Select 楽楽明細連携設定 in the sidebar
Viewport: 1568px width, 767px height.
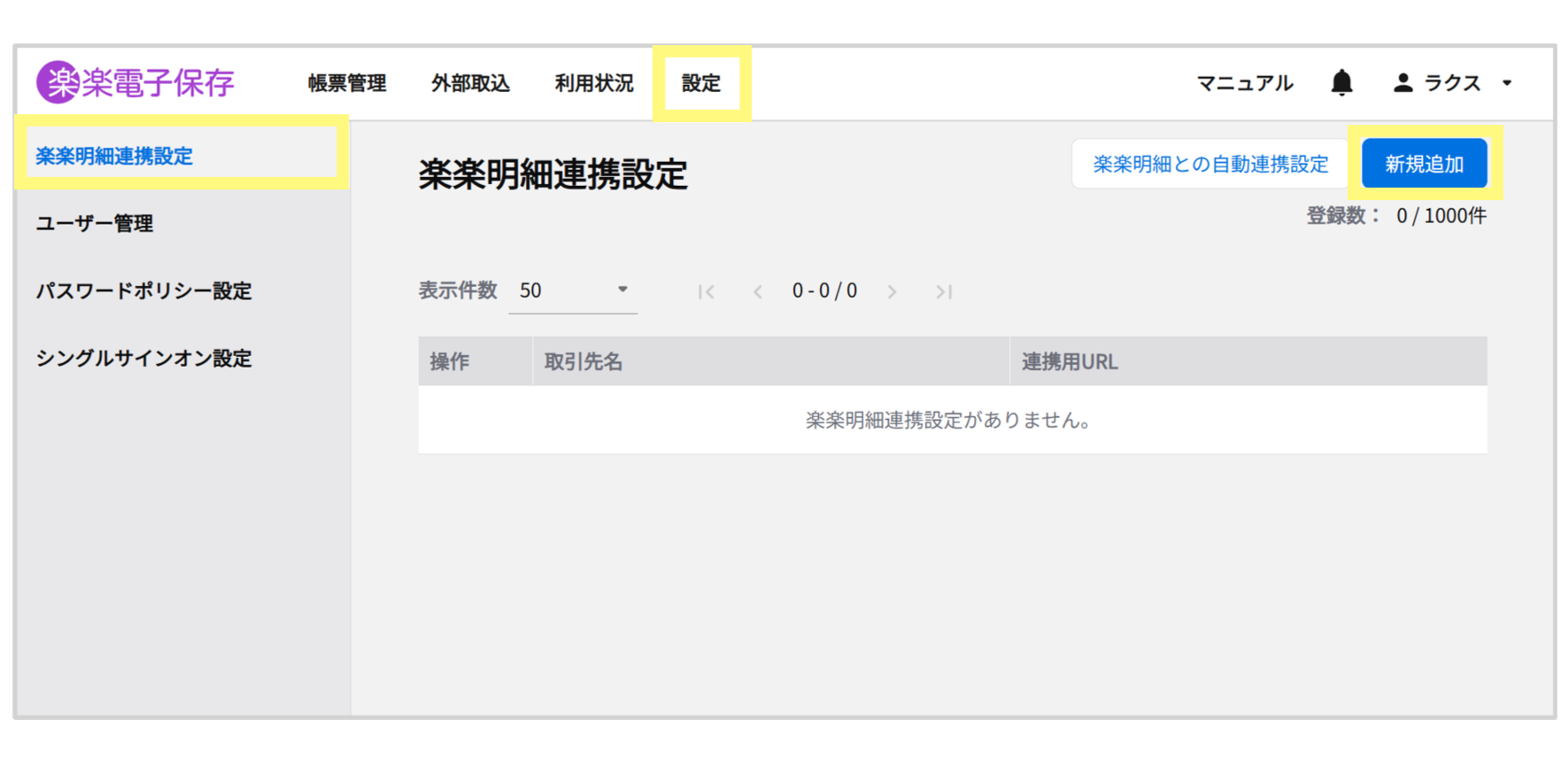coord(114,156)
